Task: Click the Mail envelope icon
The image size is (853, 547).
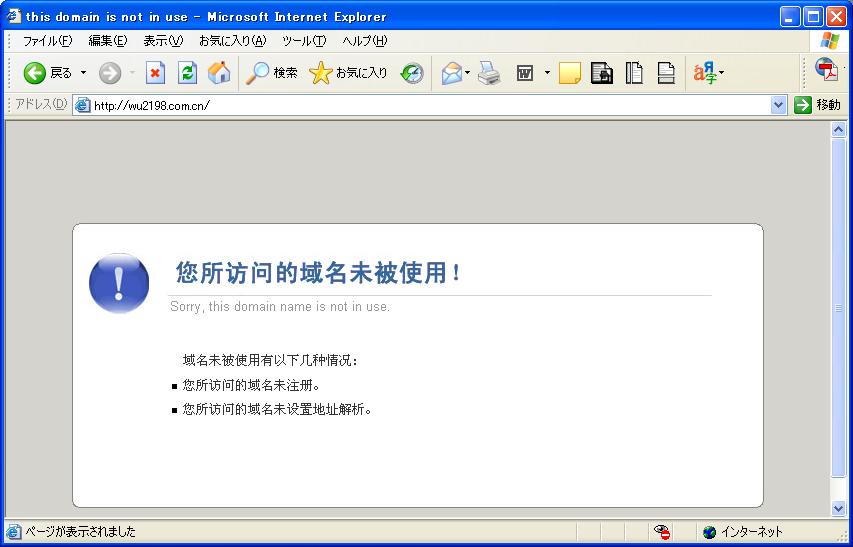Action: pyautogui.click(x=452, y=73)
